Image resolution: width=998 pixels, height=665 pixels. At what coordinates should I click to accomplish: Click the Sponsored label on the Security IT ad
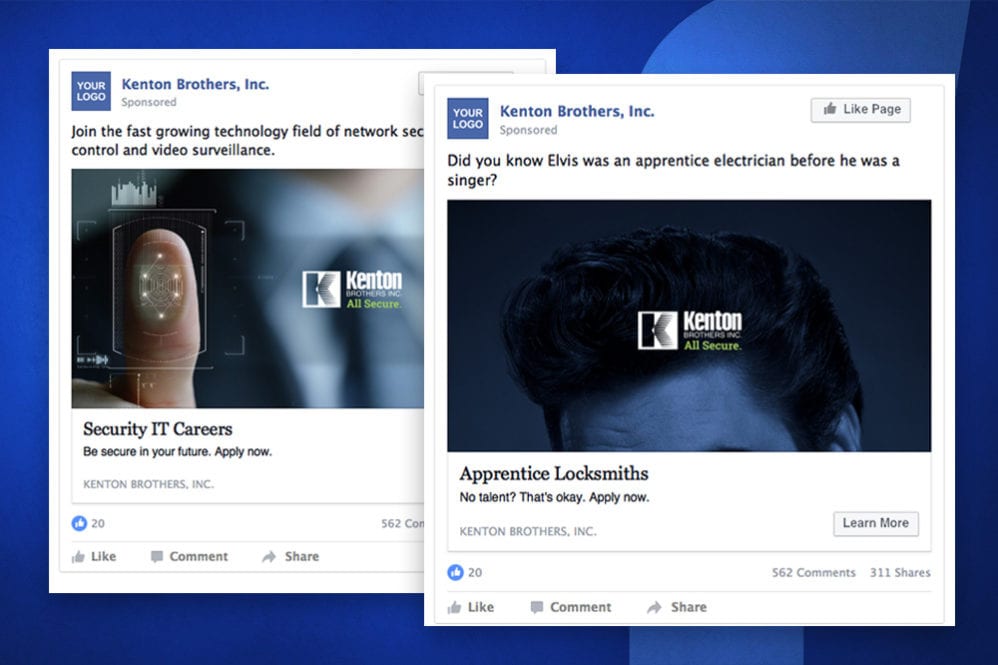click(149, 102)
